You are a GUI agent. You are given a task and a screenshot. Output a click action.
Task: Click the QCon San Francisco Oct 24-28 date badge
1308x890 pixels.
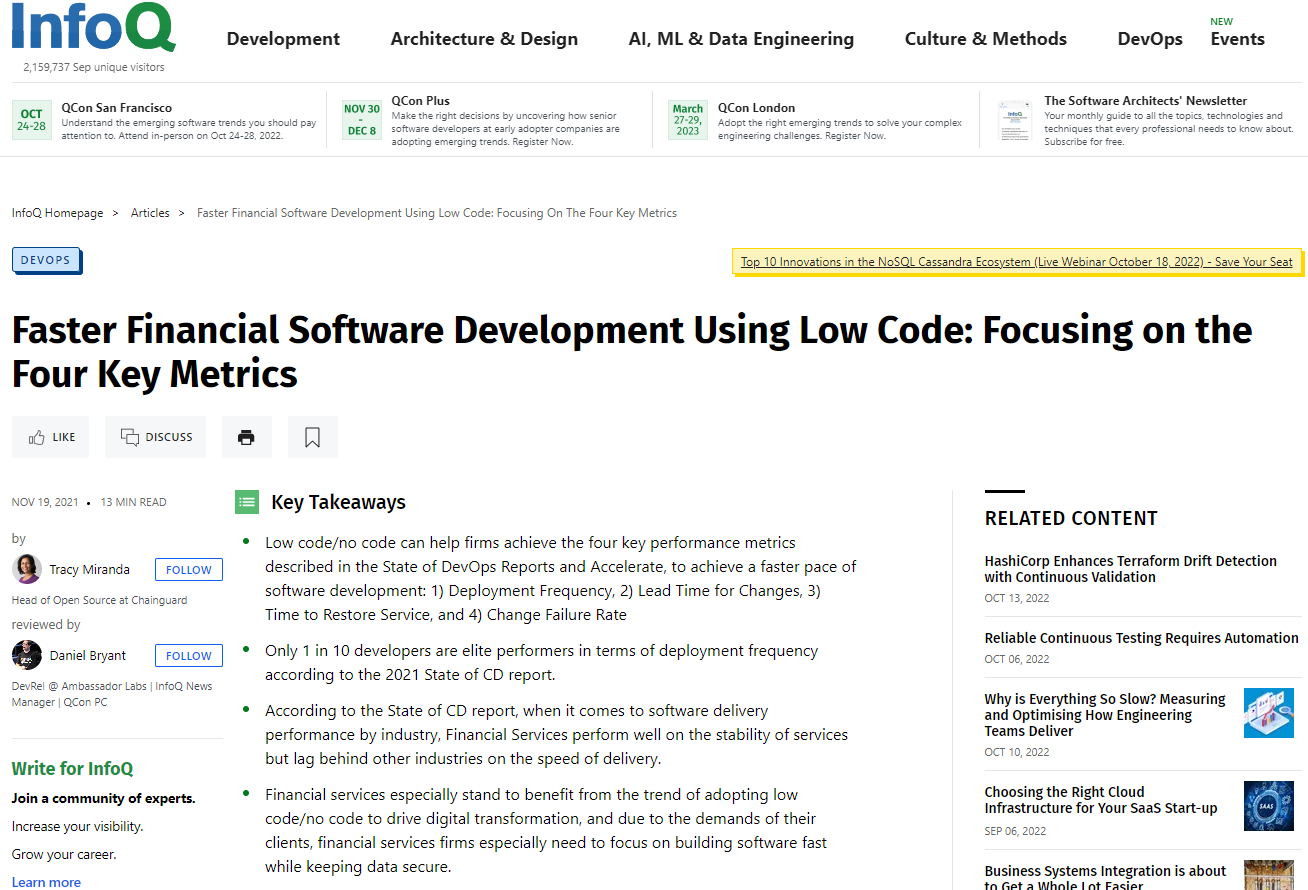pyautogui.click(x=31, y=120)
